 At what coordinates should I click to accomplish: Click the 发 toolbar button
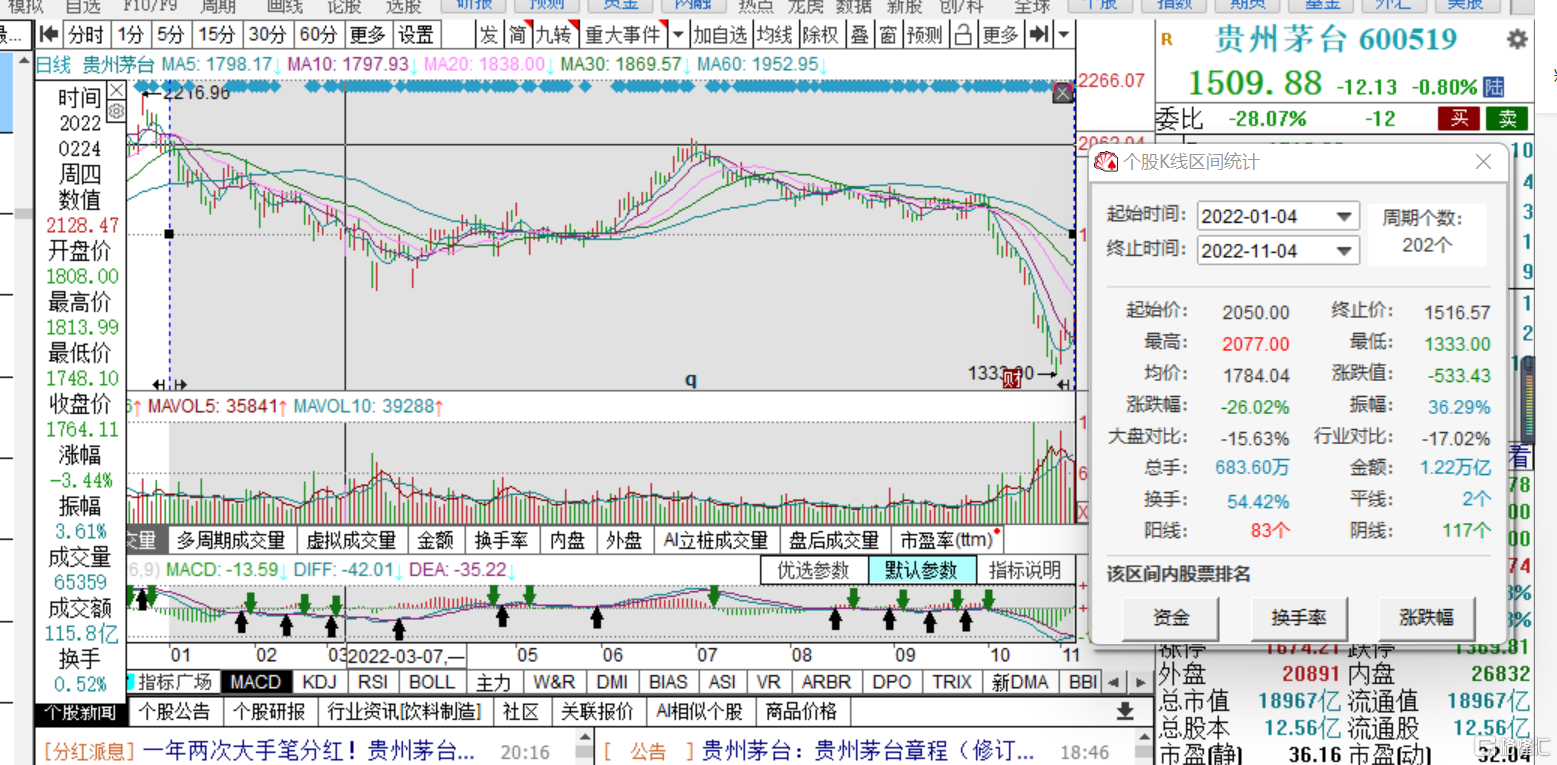pyautogui.click(x=488, y=35)
